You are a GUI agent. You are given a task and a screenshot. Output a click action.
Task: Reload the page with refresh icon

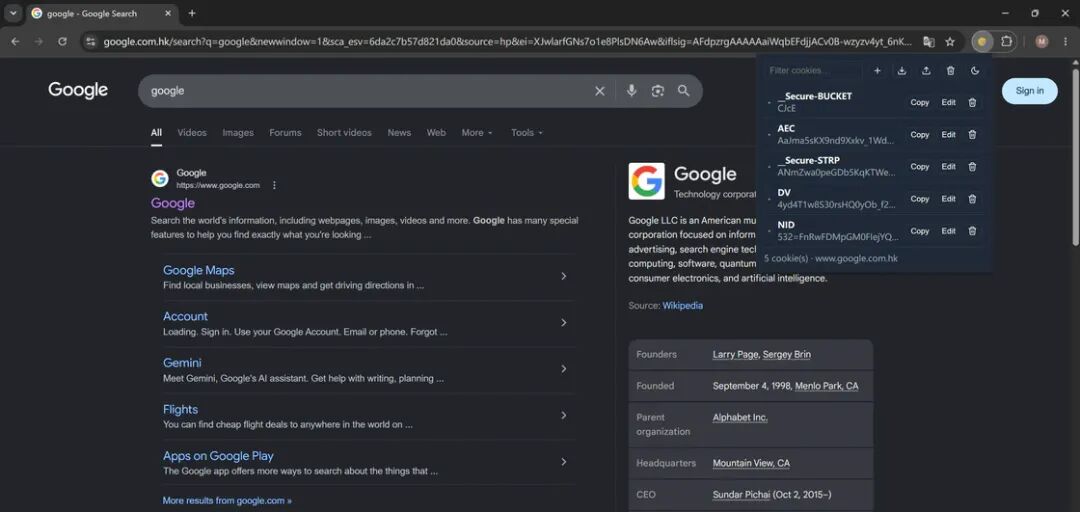click(x=62, y=41)
